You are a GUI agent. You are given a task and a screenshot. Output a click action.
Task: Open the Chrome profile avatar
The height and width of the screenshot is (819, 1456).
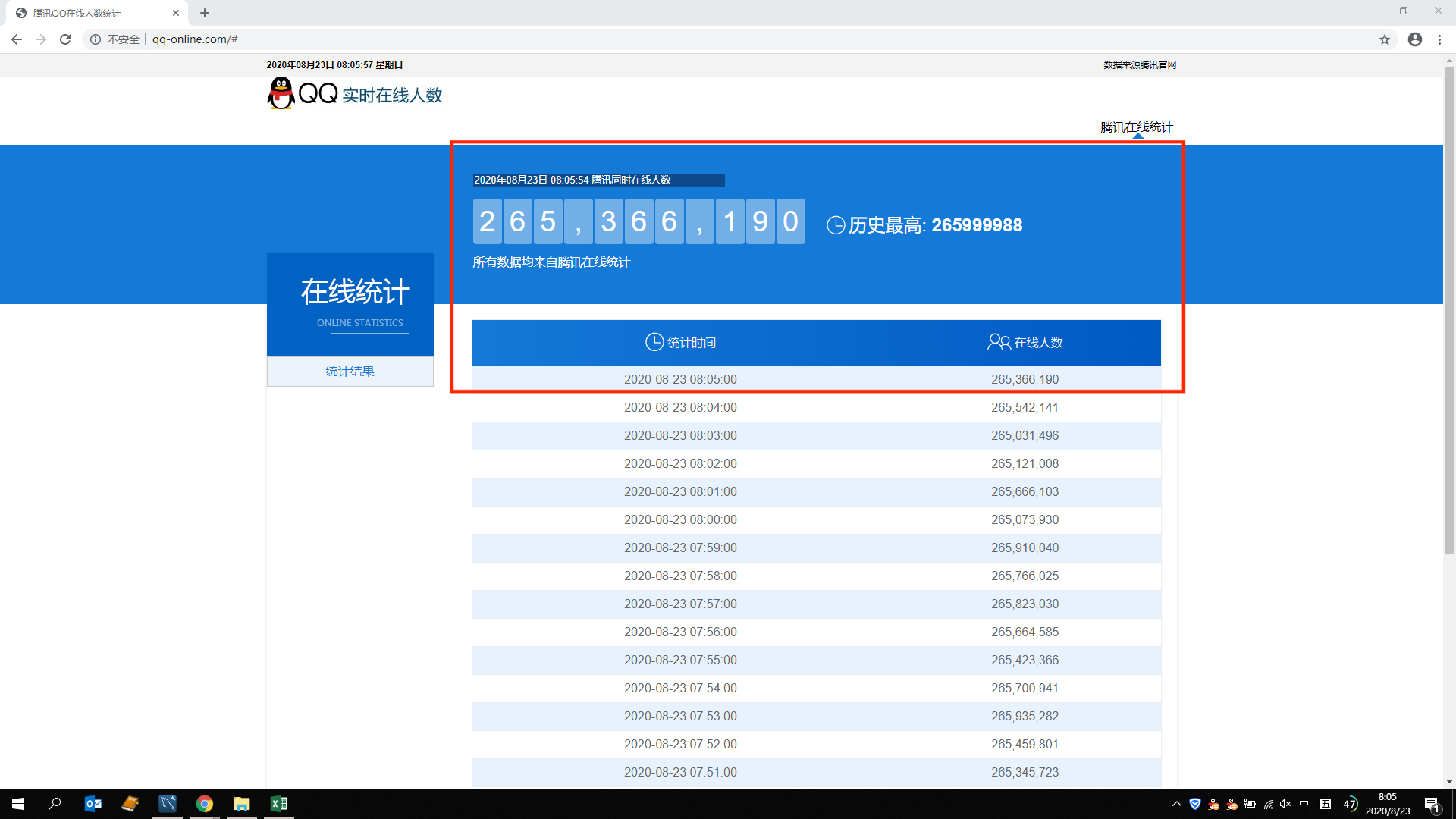(1415, 39)
